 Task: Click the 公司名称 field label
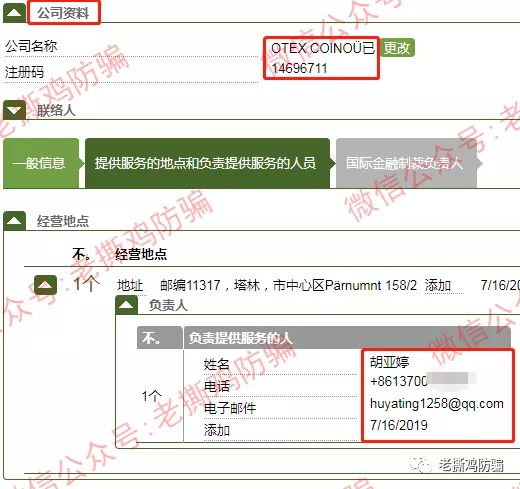click(x=31, y=46)
